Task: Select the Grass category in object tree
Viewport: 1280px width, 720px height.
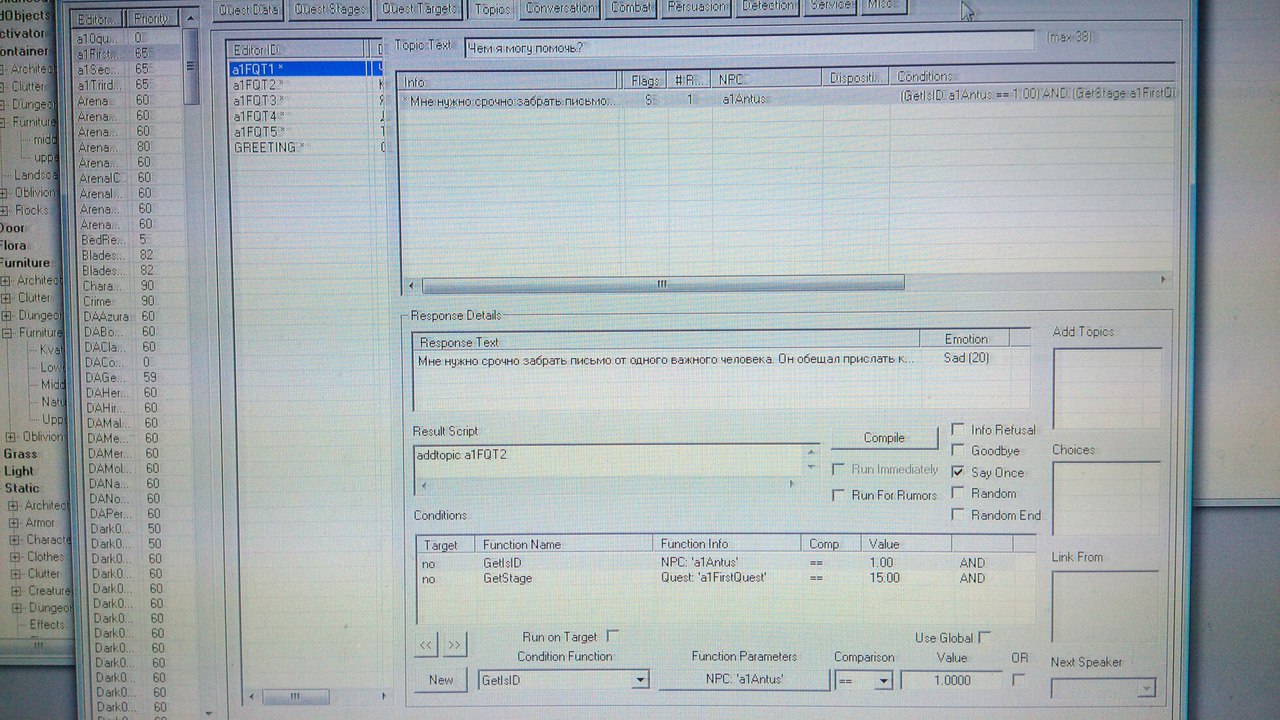Action: (20, 454)
